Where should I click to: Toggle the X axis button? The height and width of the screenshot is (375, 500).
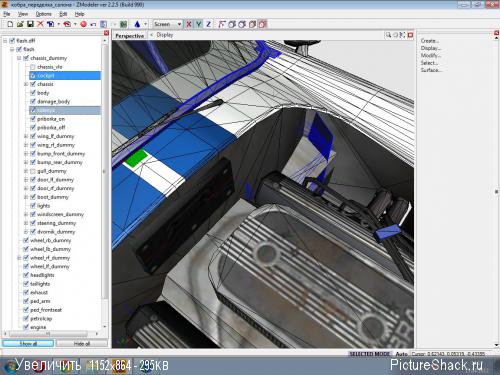point(189,24)
